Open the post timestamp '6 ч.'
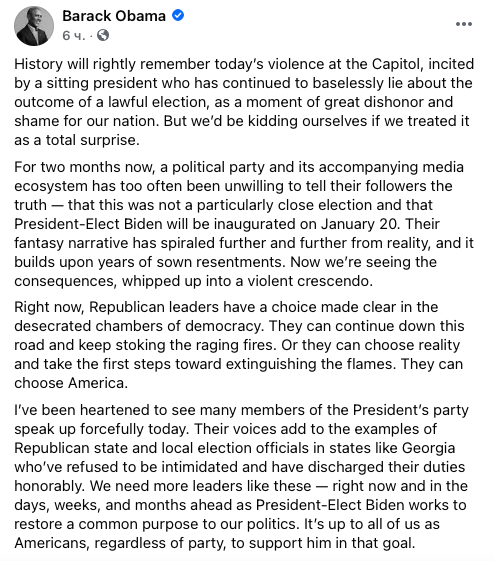 tap(74, 35)
